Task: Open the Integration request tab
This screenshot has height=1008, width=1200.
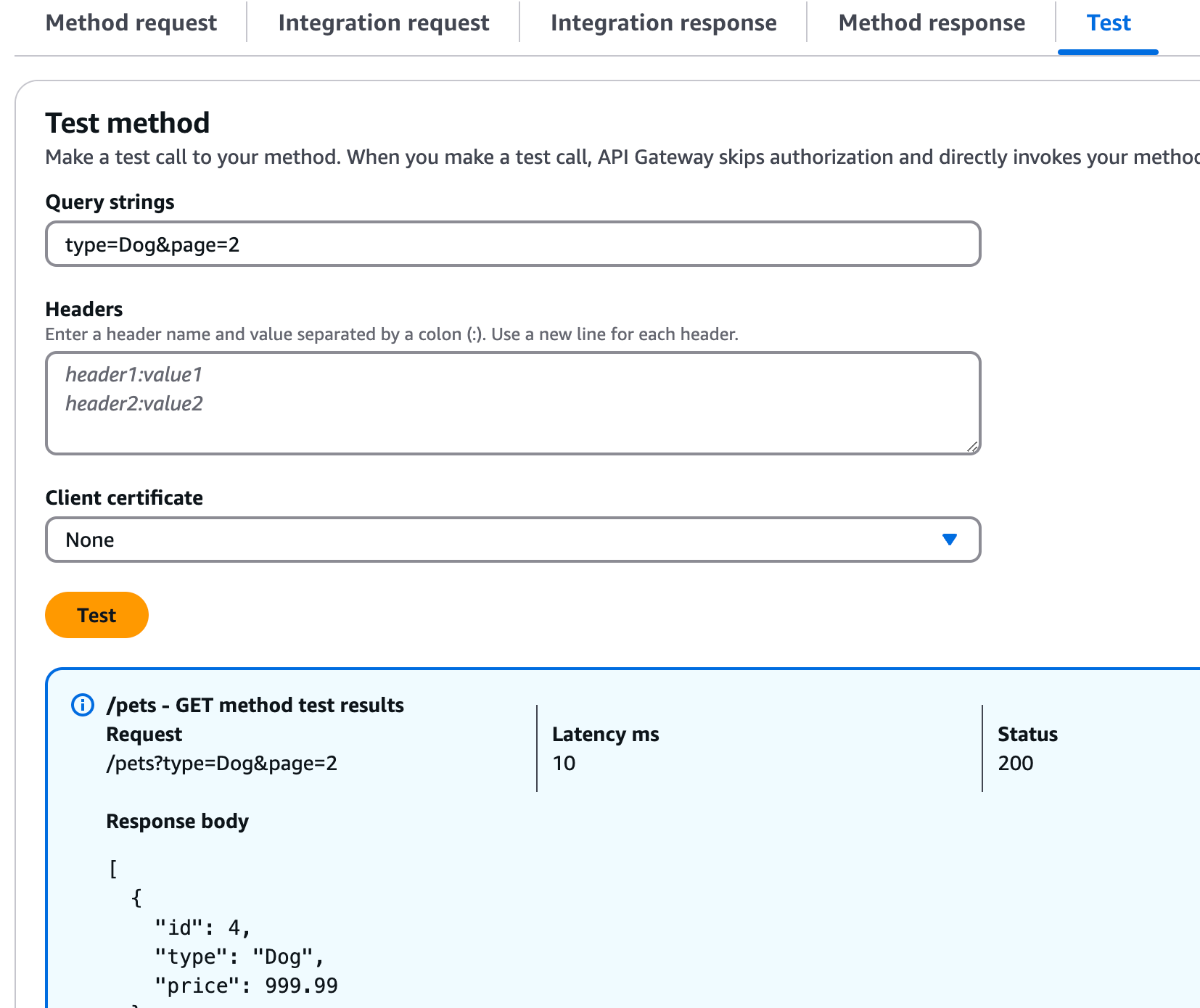Action: (383, 22)
